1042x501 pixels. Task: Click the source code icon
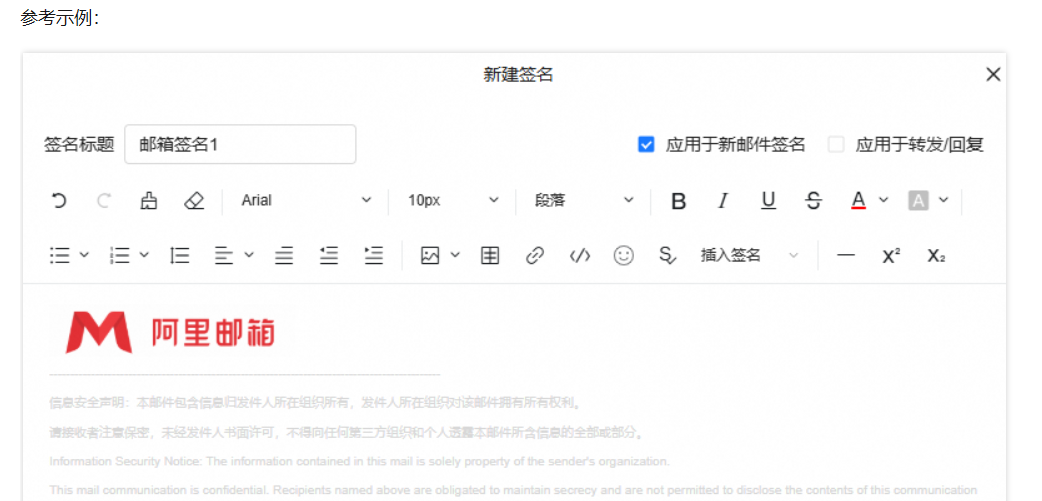[580, 256]
